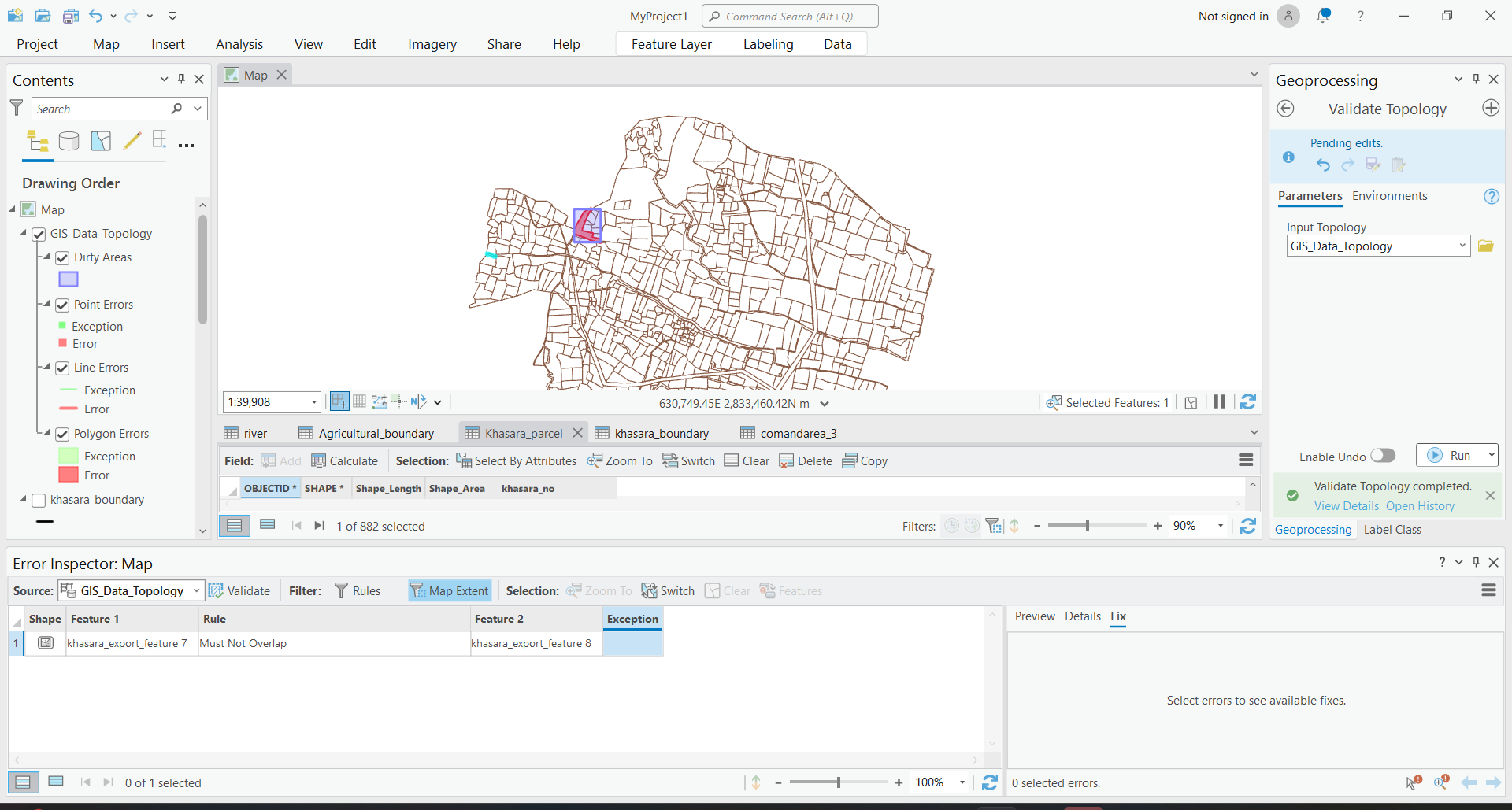Click the add plus icon beside Validate Topology
The height and width of the screenshot is (810, 1512).
pyautogui.click(x=1491, y=108)
